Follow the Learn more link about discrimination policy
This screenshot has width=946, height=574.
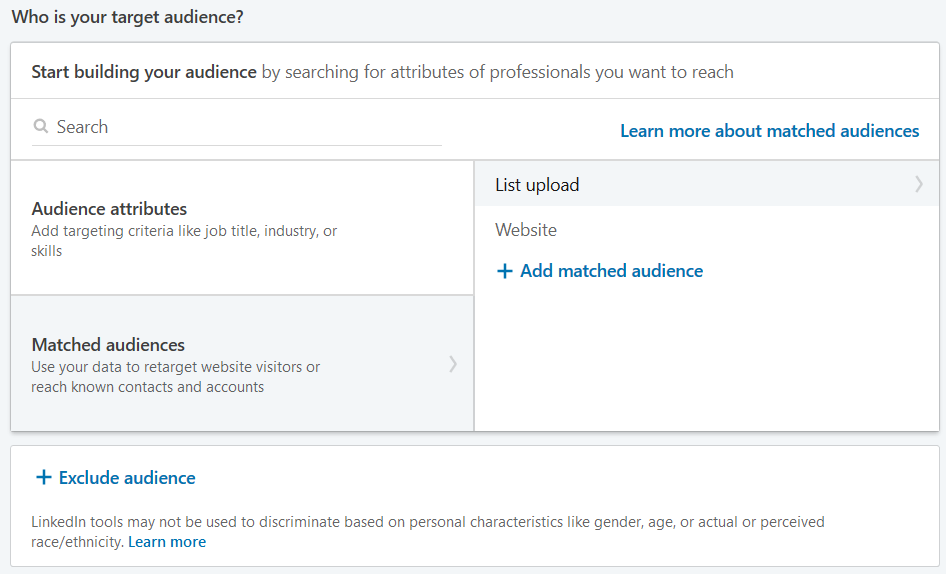point(167,541)
